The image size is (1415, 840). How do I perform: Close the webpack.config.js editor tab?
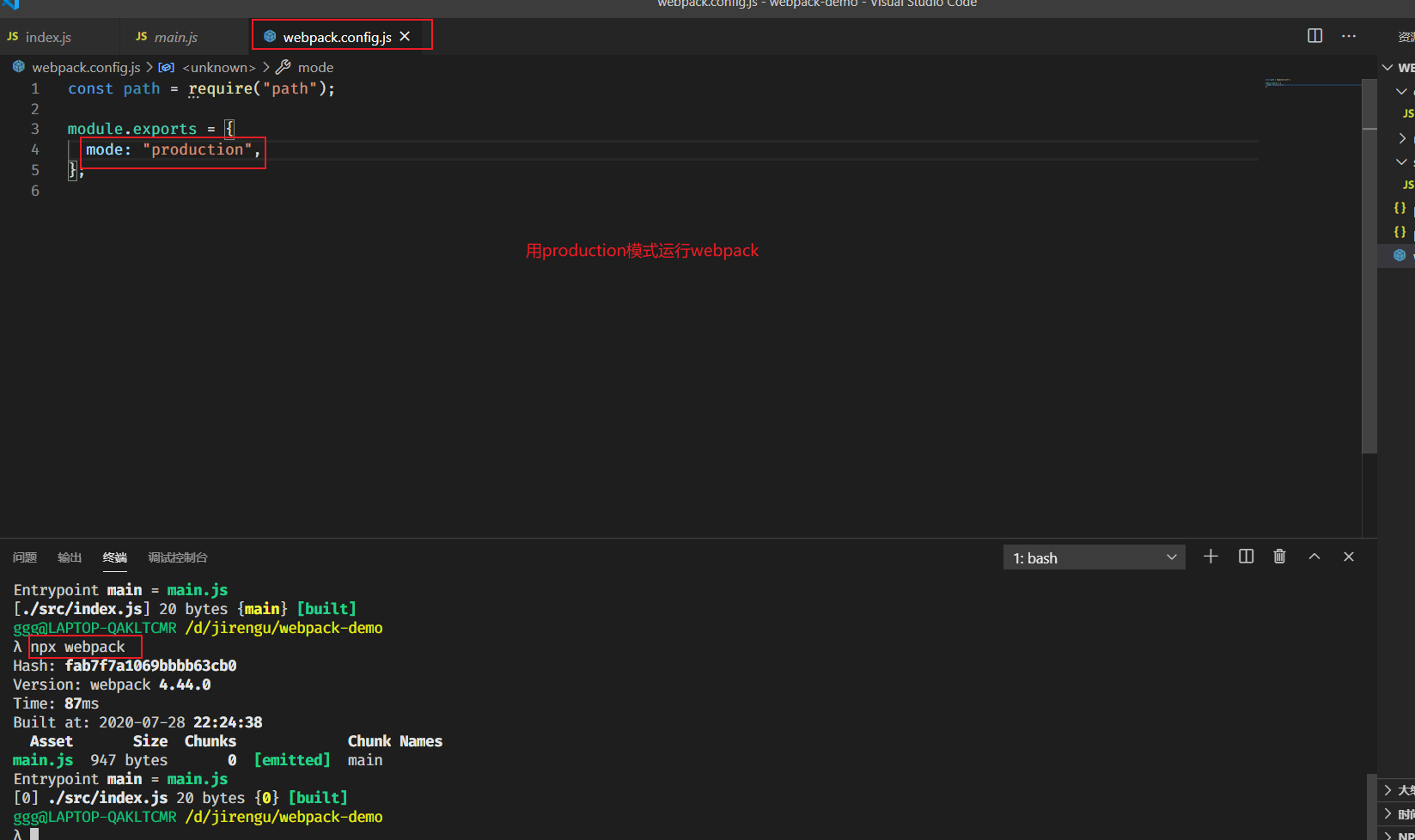point(405,36)
